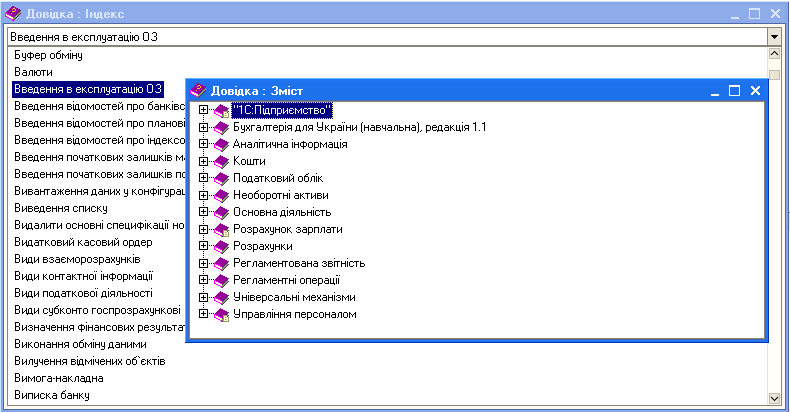Select "Визначення фінансових результат..." entry
The width and height of the screenshot is (790, 412).
(x=99, y=327)
